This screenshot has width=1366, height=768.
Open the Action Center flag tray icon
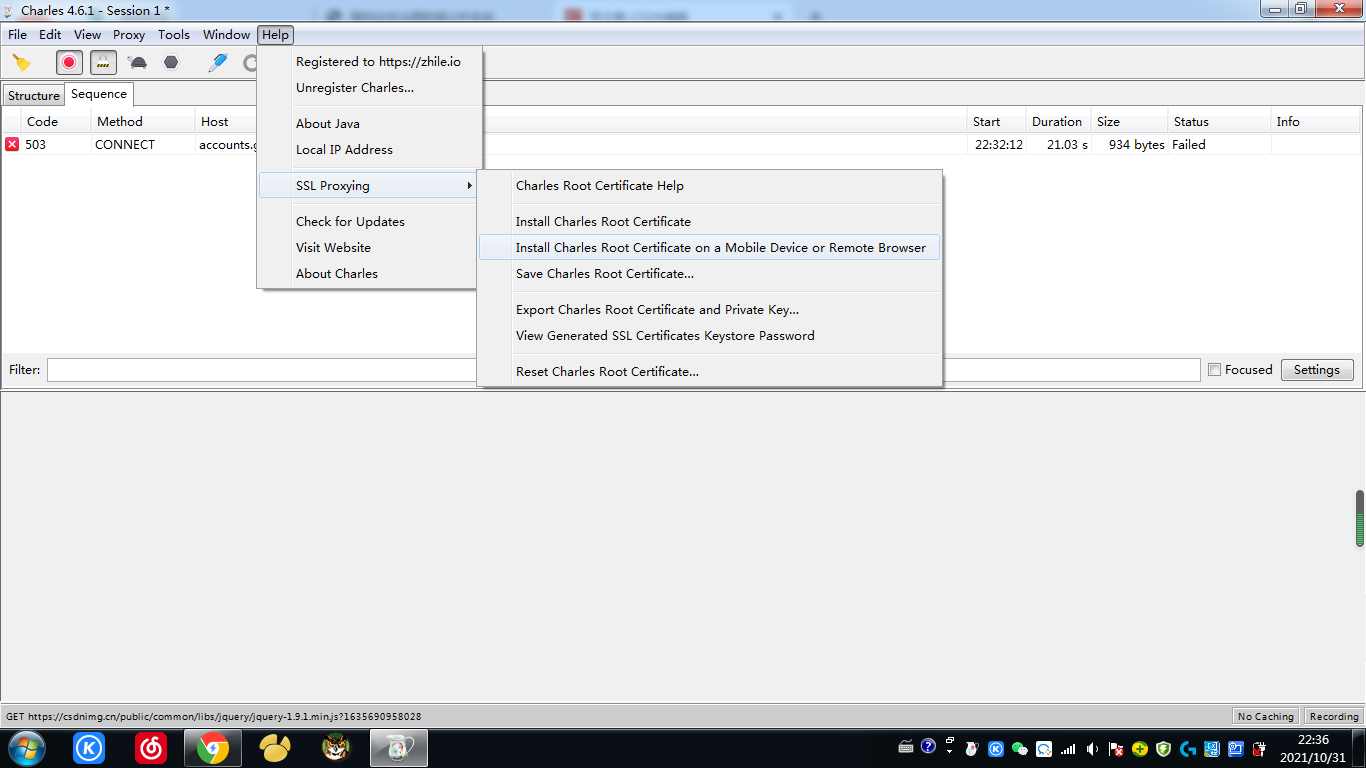1116,748
